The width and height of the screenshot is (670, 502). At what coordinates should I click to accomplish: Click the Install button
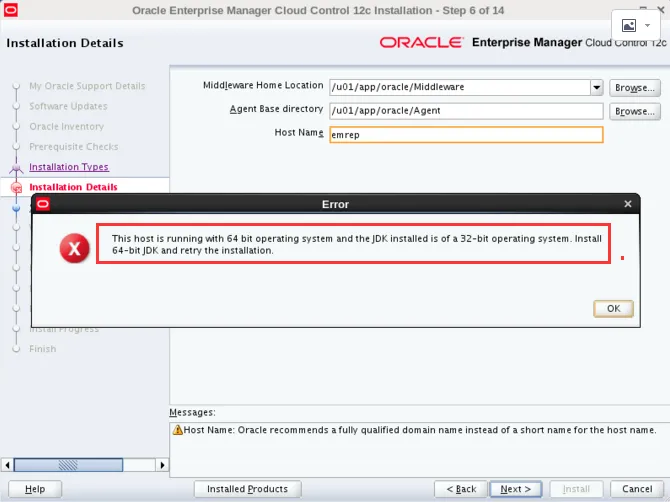[x=576, y=489]
